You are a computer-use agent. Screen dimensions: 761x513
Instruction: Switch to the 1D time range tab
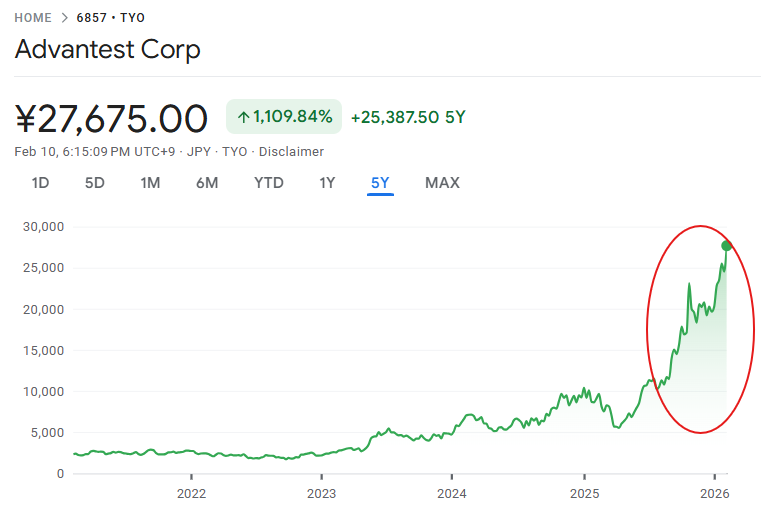point(40,183)
